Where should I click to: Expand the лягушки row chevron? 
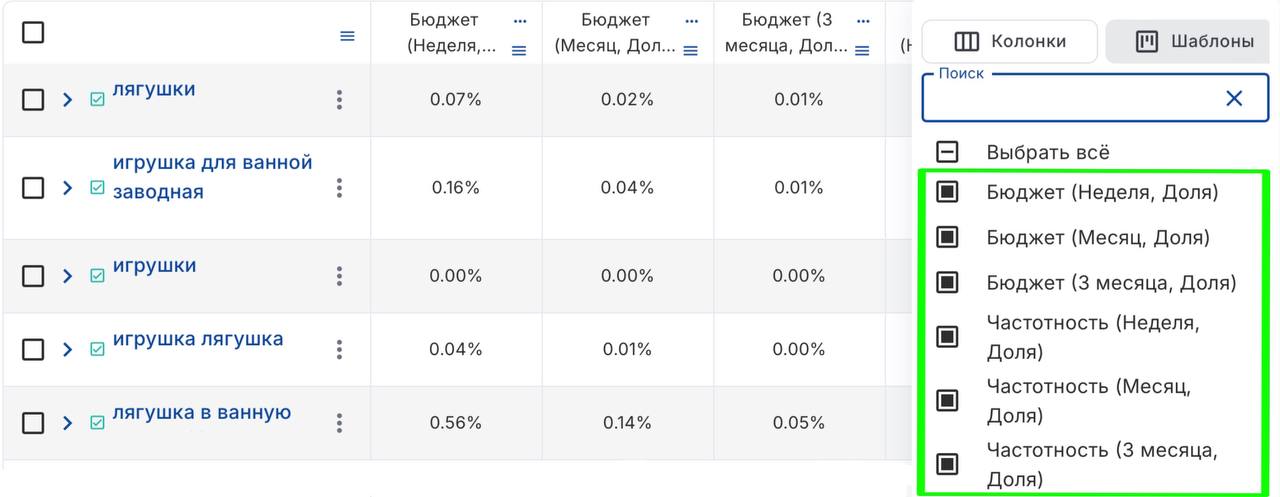[68, 100]
